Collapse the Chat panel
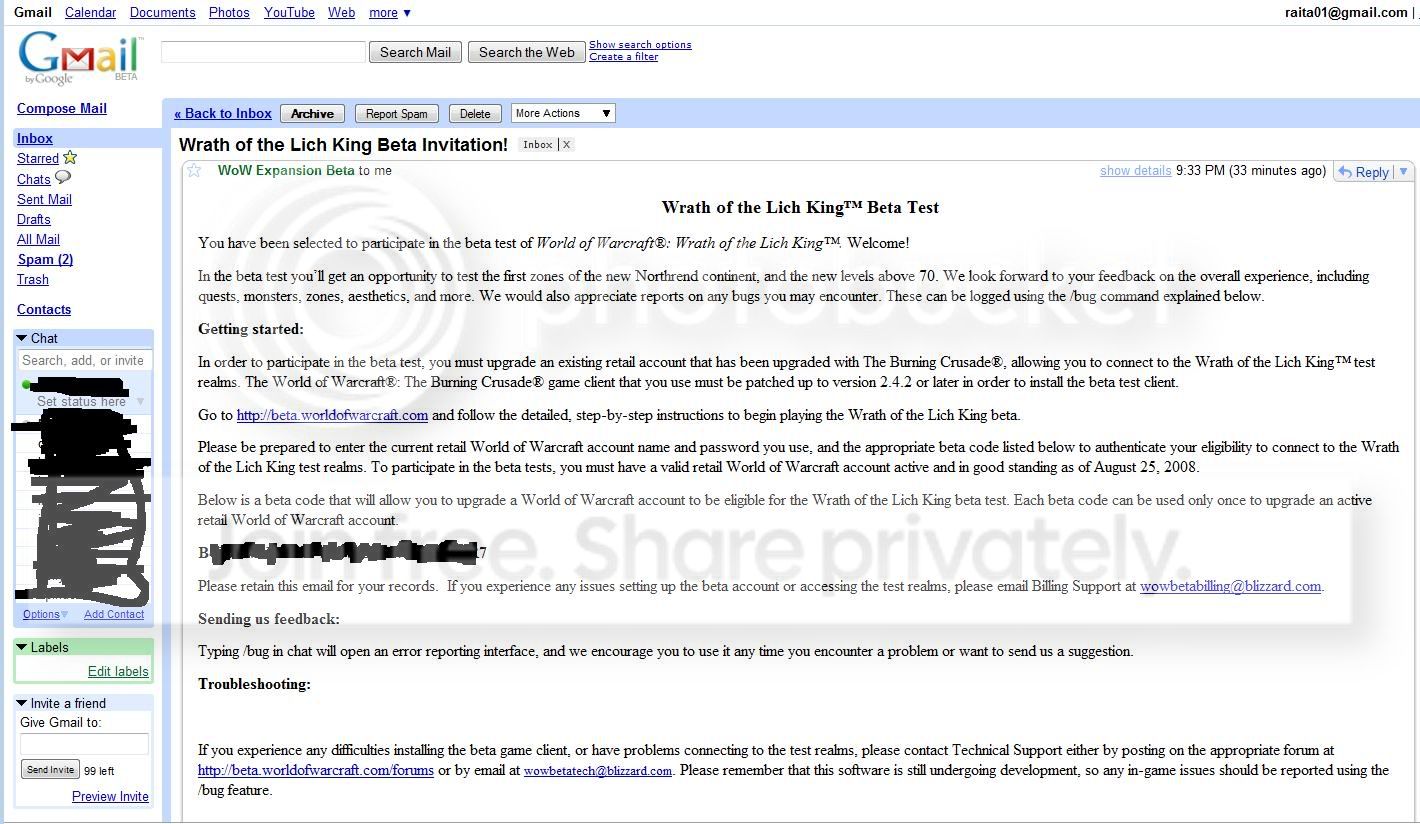The image size is (1420, 824). pyautogui.click(x=22, y=338)
